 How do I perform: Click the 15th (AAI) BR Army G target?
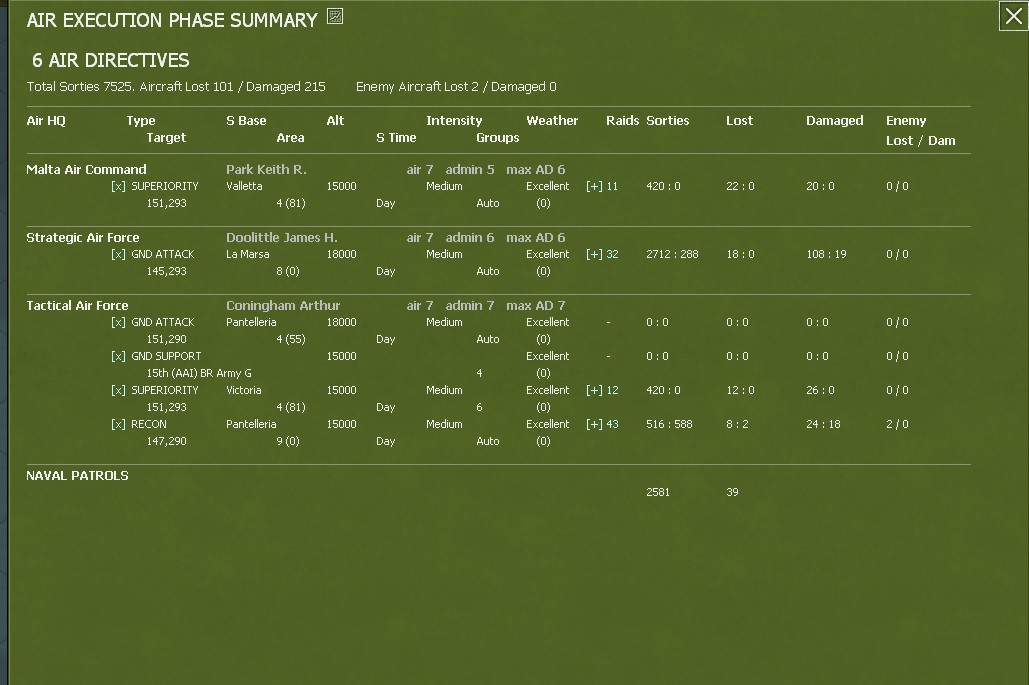199,373
